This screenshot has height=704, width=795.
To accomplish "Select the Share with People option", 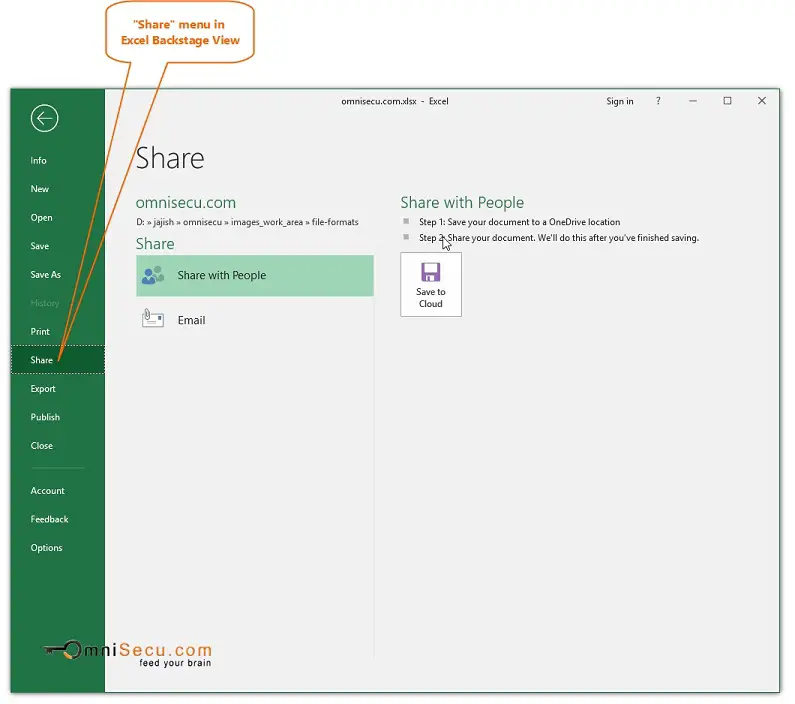I will pyautogui.click(x=255, y=276).
